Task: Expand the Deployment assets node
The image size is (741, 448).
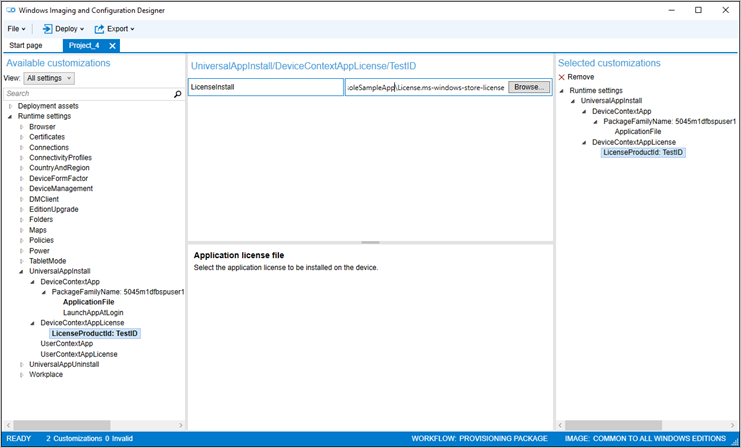Action: [x=10, y=106]
